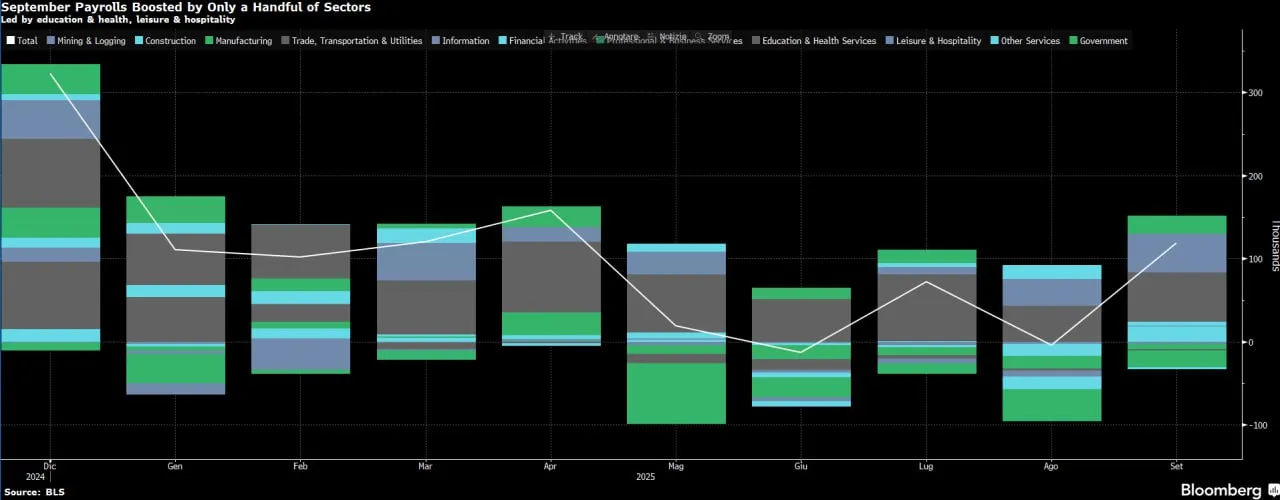Click the 'Gen' x-axis label
The height and width of the screenshot is (500, 1280).
point(175,466)
